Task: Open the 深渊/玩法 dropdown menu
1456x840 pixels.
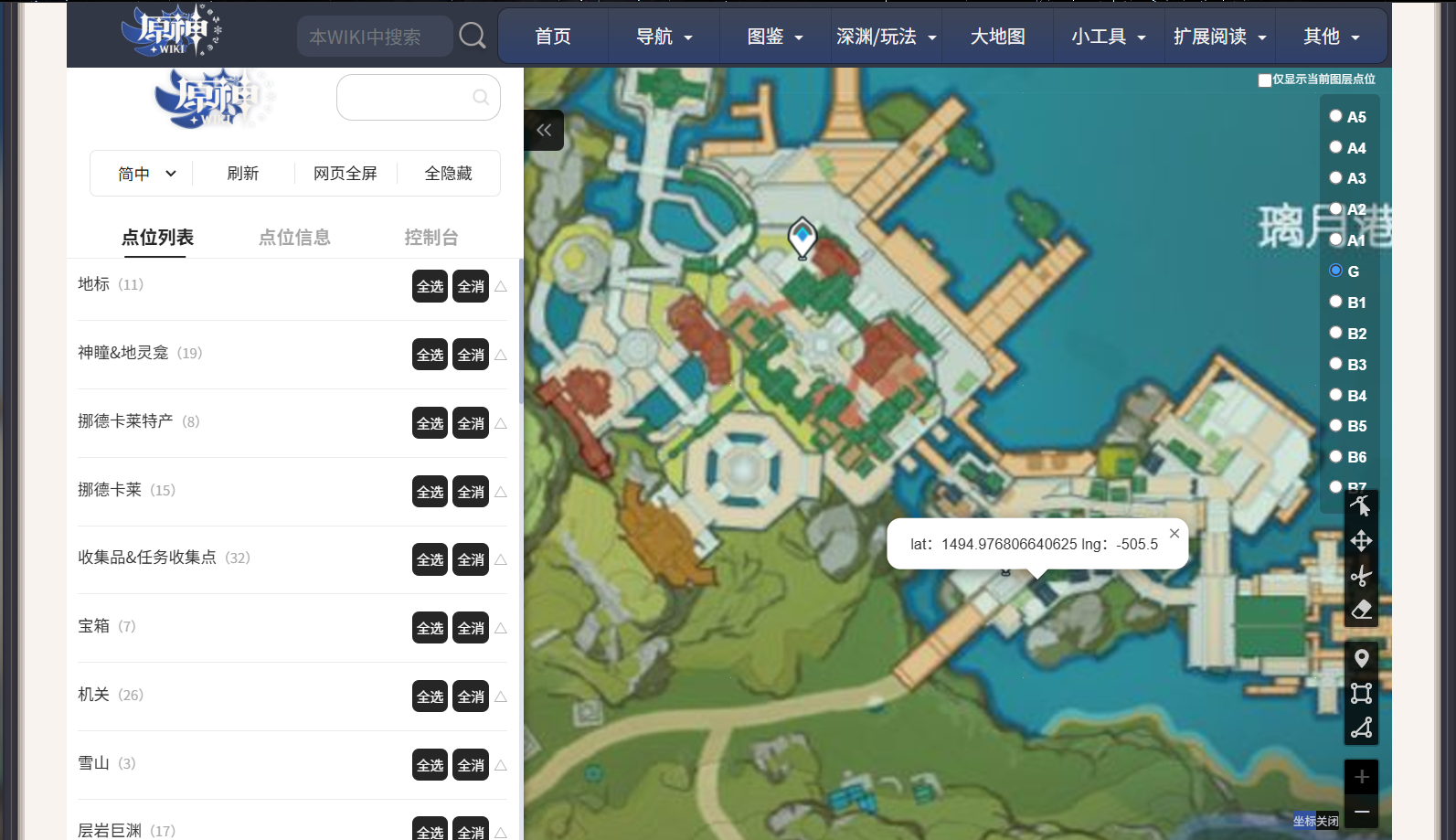Action: 887,37
